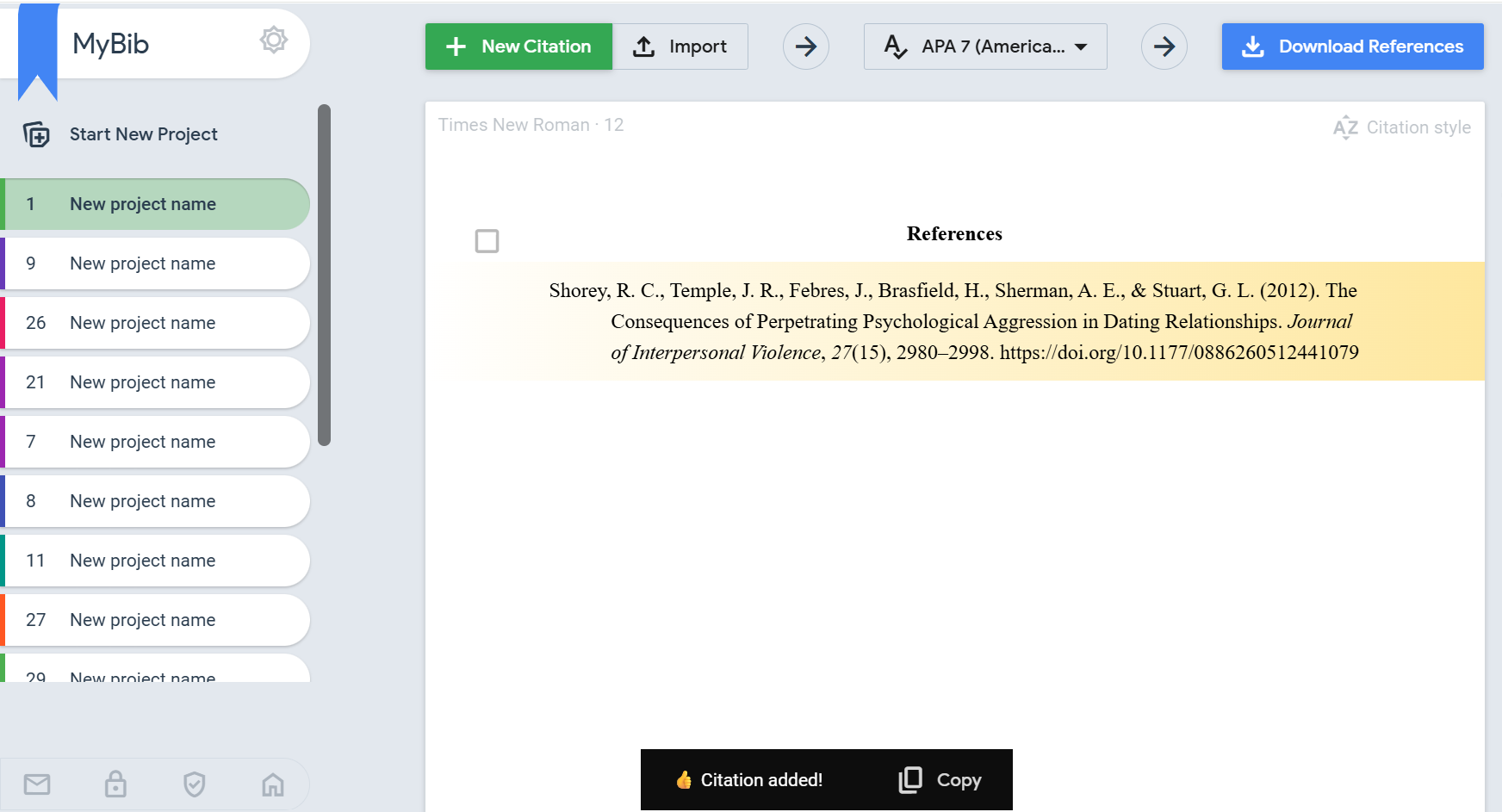Change the Times New Roman 12 font setting
Screen dimensions: 1502x812
pos(531,125)
